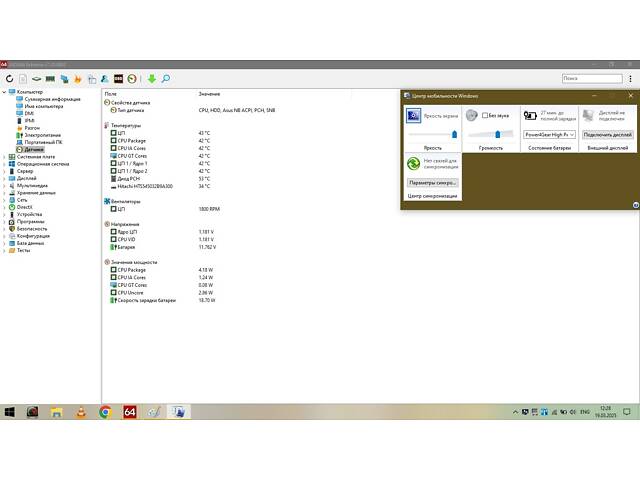Expand the 'Системная плата' node
This screenshot has width=640, height=480.
tap(4, 157)
